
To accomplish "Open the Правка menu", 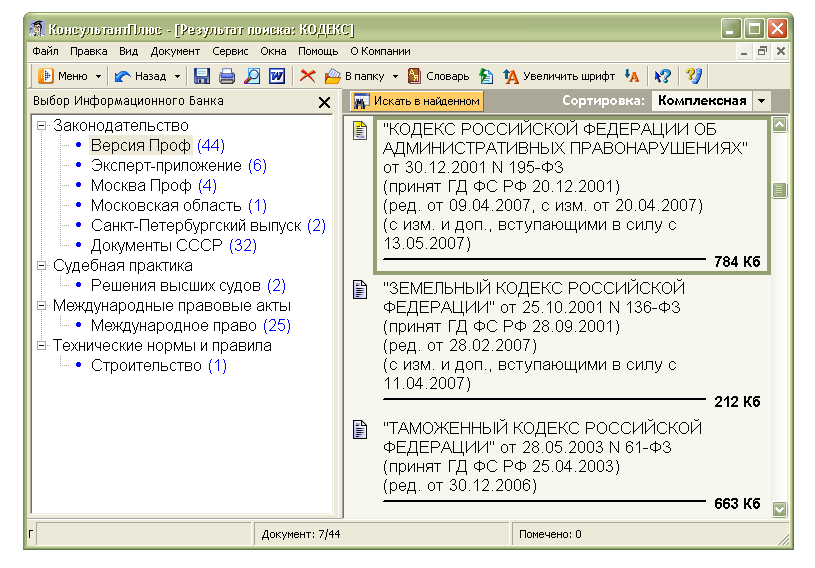I will pos(88,51).
